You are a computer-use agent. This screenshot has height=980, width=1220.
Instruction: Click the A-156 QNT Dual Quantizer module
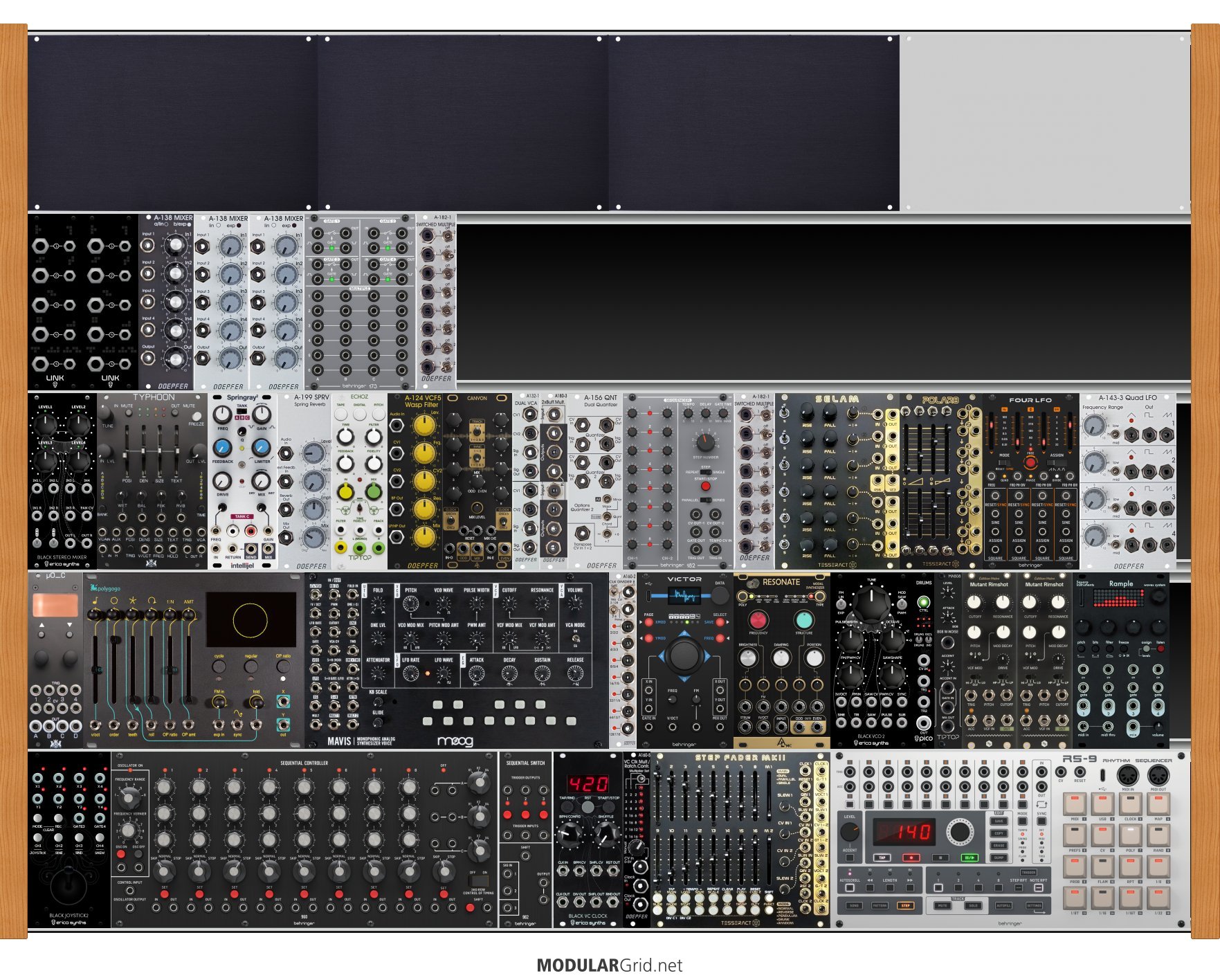coord(595,482)
